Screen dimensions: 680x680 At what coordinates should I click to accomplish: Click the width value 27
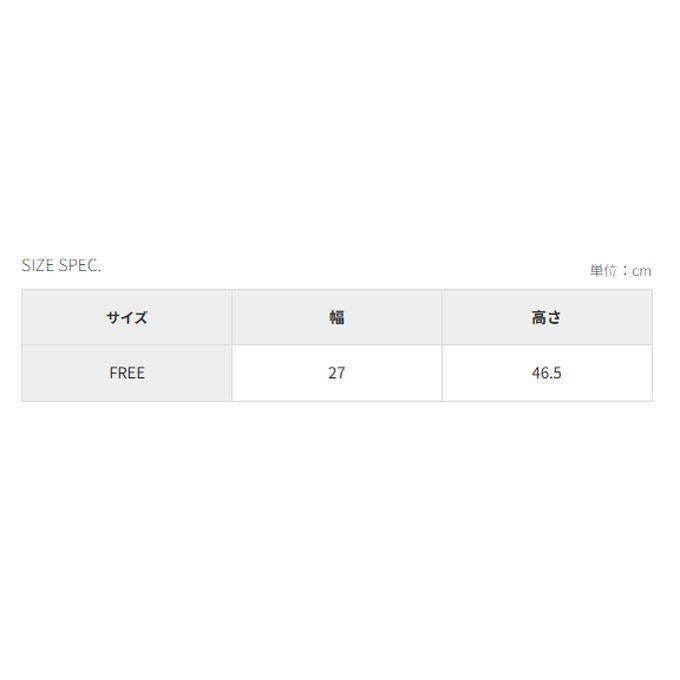(x=337, y=373)
